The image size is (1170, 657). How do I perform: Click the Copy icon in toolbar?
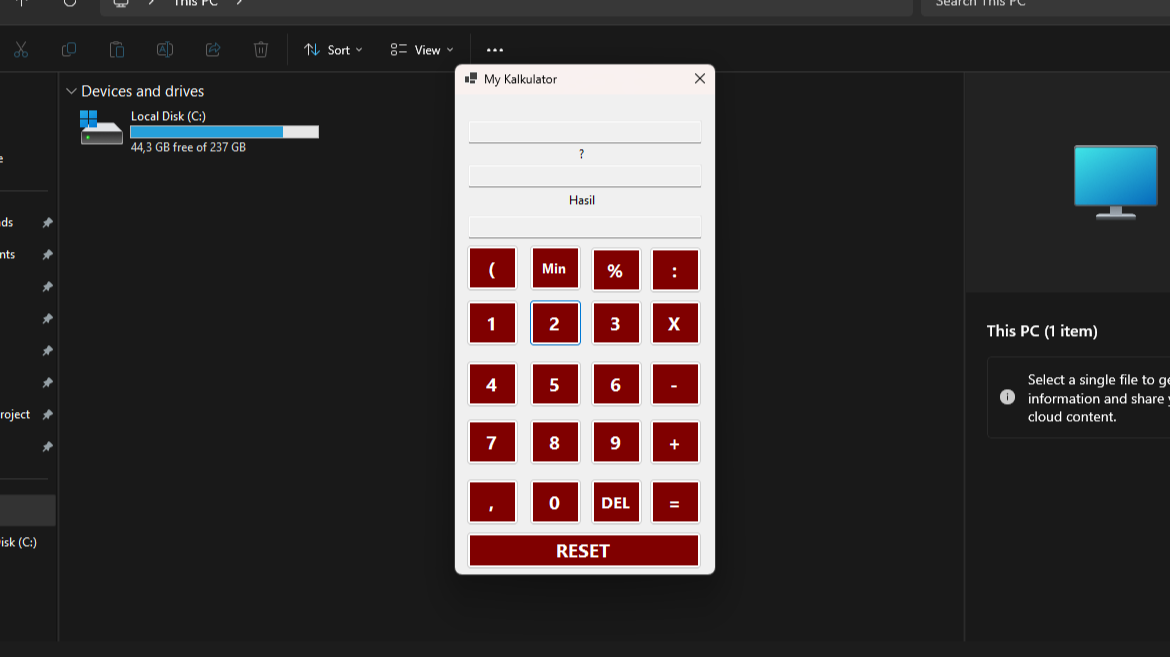[69, 50]
